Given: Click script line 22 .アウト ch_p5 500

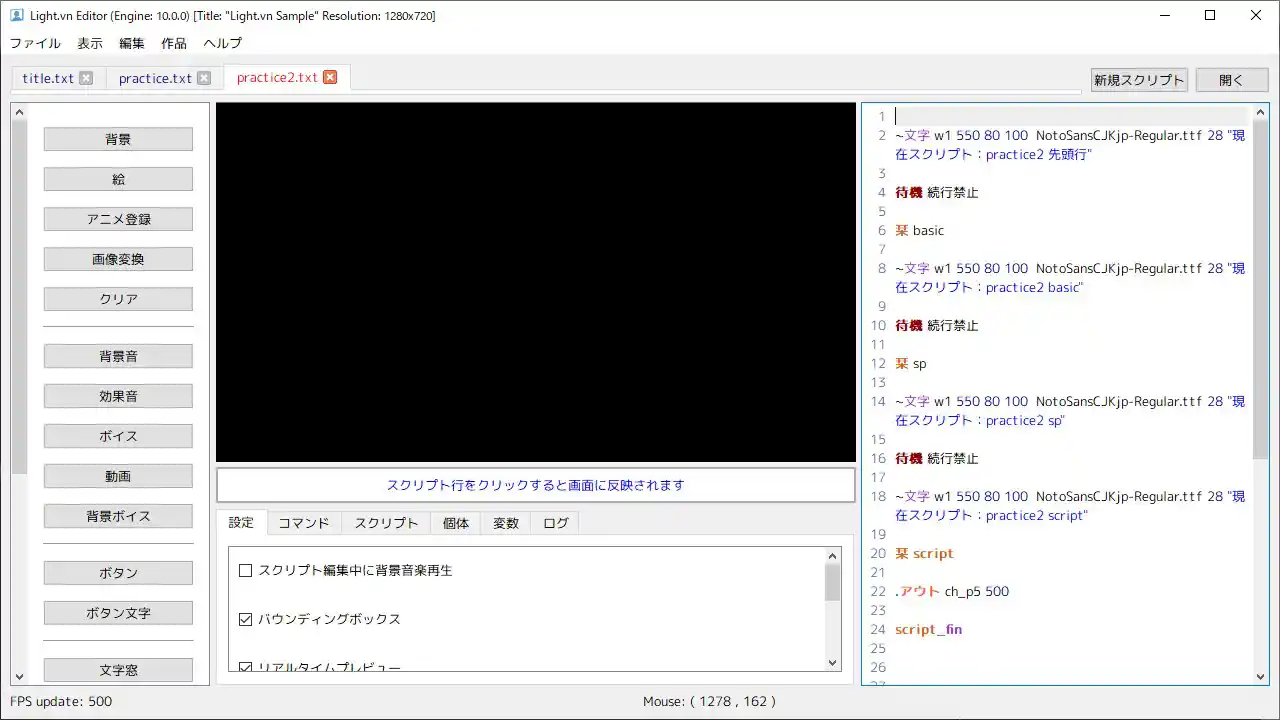Looking at the screenshot, I should point(952,591).
